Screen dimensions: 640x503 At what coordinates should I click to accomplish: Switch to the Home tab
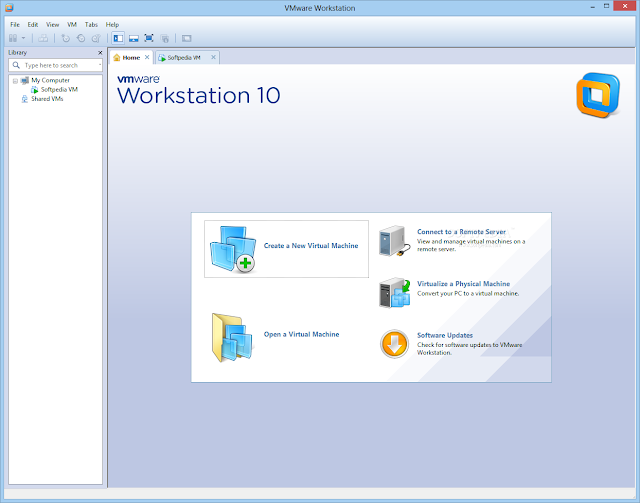[131, 58]
